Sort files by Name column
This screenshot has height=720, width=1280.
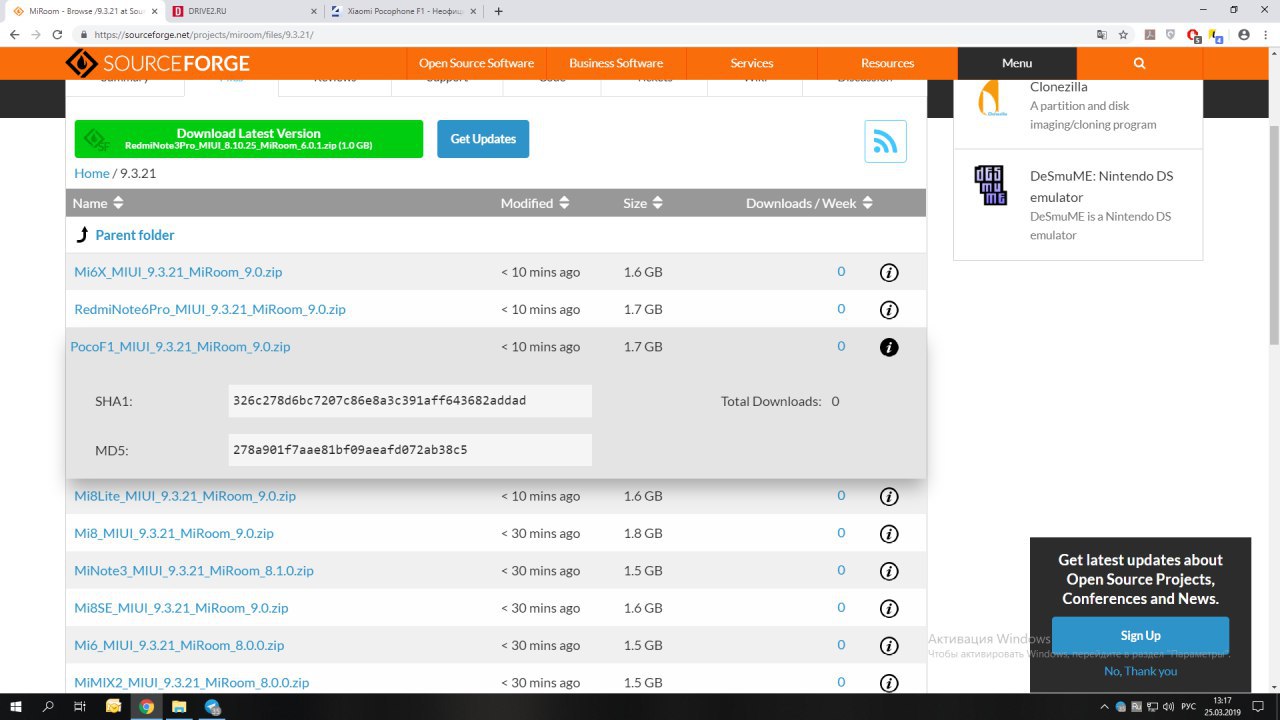click(98, 203)
